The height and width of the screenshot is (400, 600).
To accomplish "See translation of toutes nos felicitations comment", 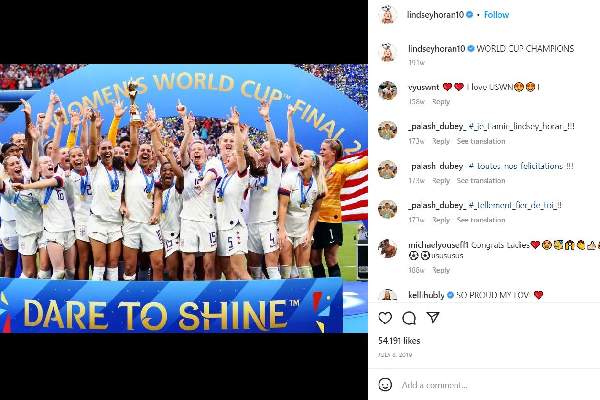I will 481,180.
